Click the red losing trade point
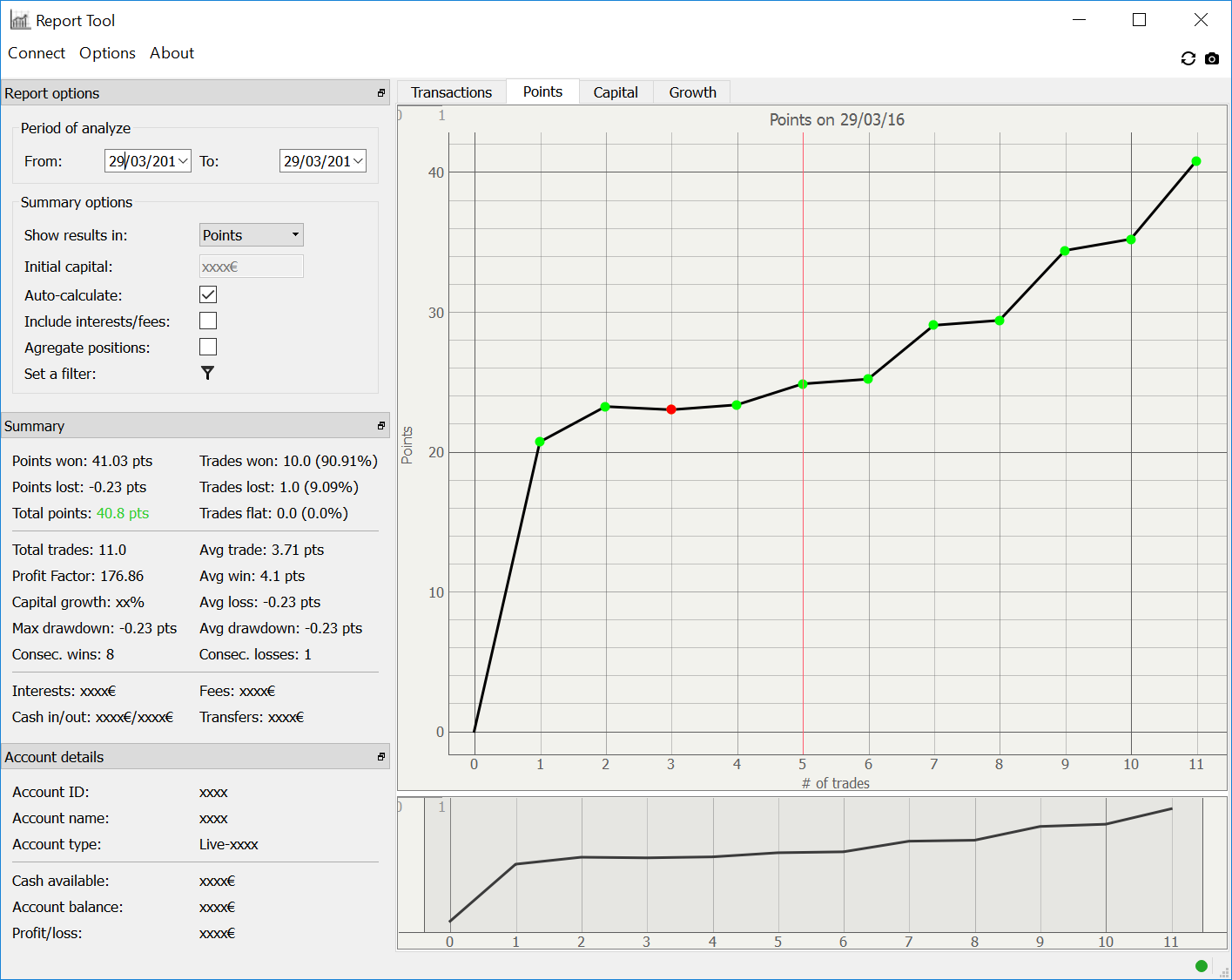The image size is (1232, 980). pyautogui.click(x=671, y=409)
